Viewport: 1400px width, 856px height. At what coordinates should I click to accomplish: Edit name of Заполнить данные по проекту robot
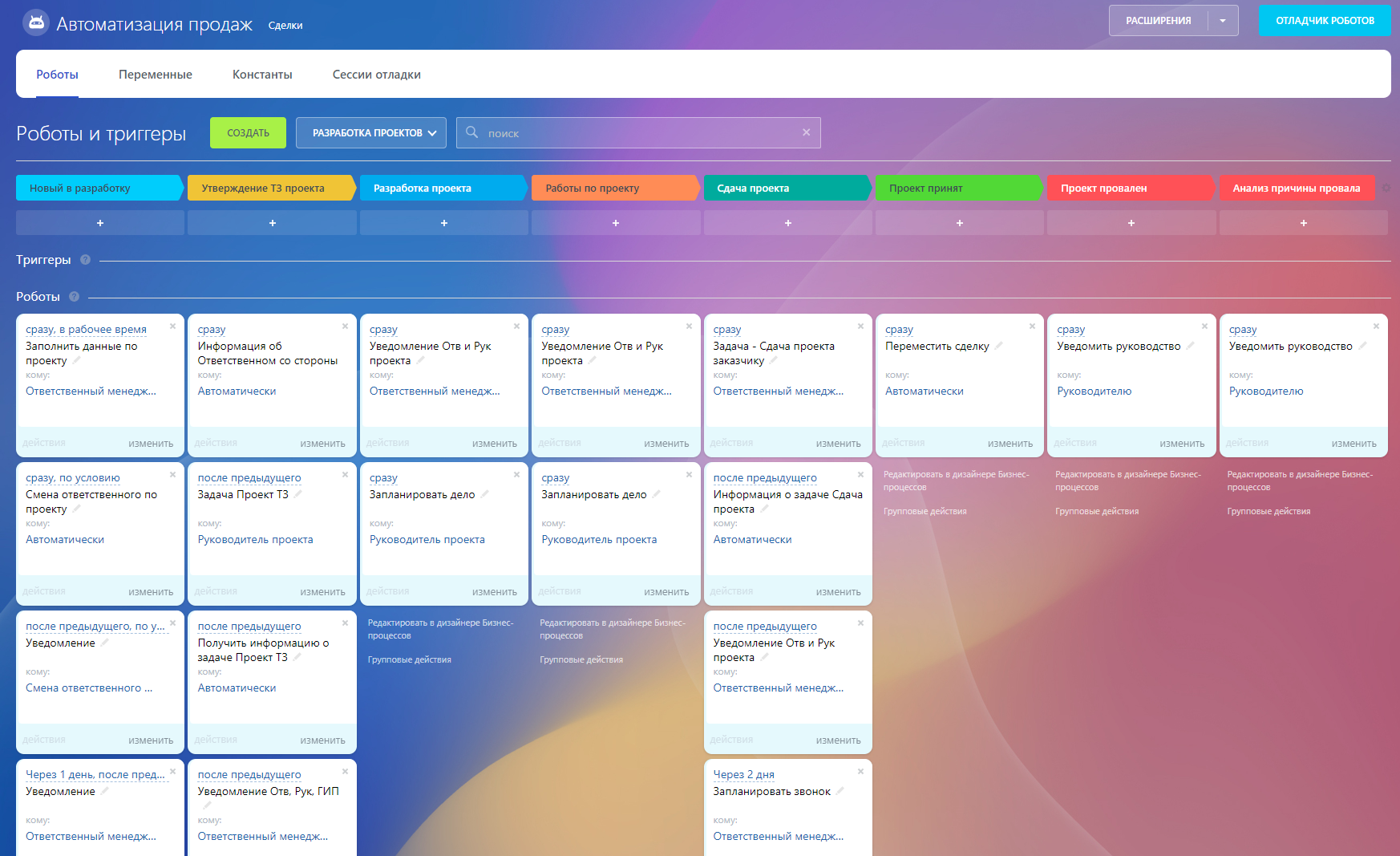[77, 360]
